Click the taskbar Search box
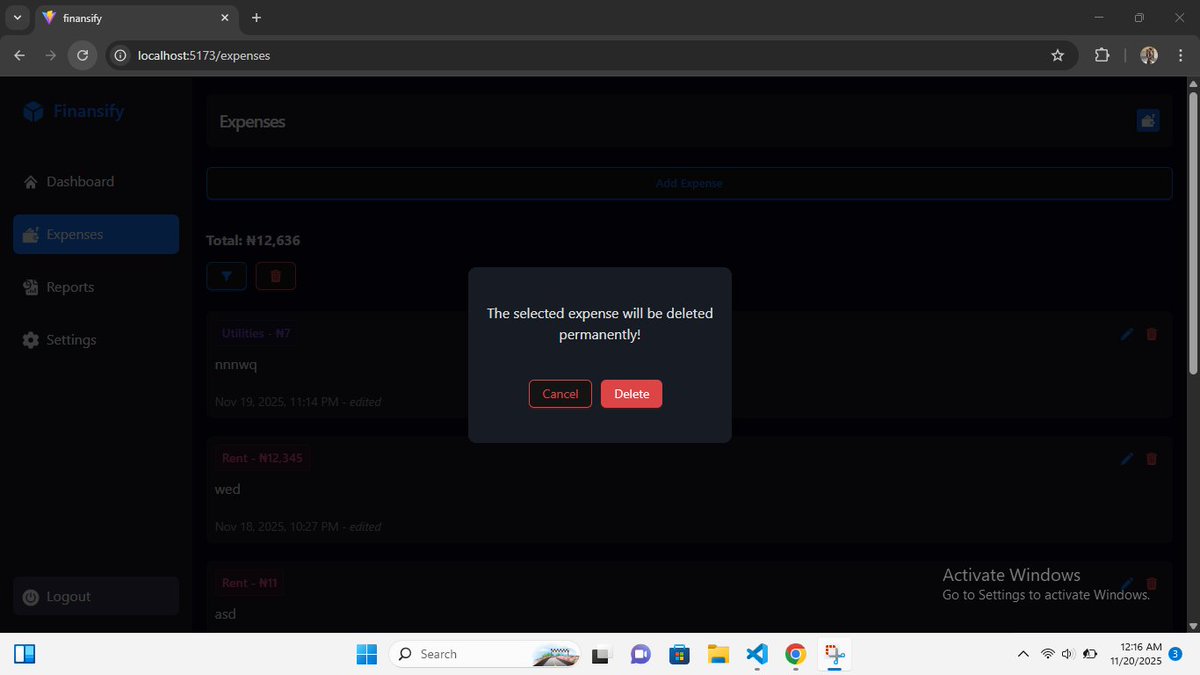The width and height of the screenshot is (1200, 675). (x=484, y=654)
